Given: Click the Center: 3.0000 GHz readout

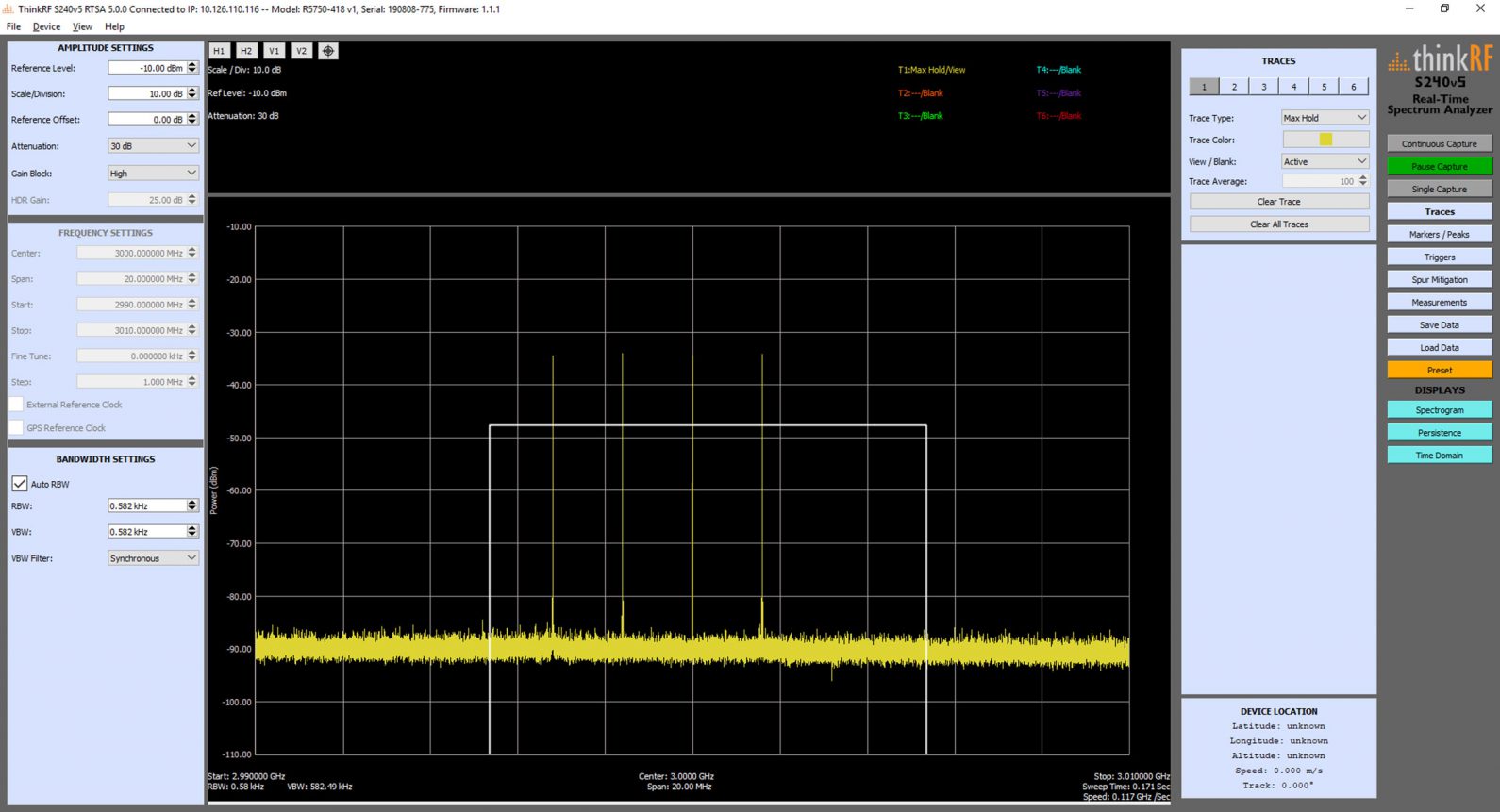Looking at the screenshot, I should 675,776.
